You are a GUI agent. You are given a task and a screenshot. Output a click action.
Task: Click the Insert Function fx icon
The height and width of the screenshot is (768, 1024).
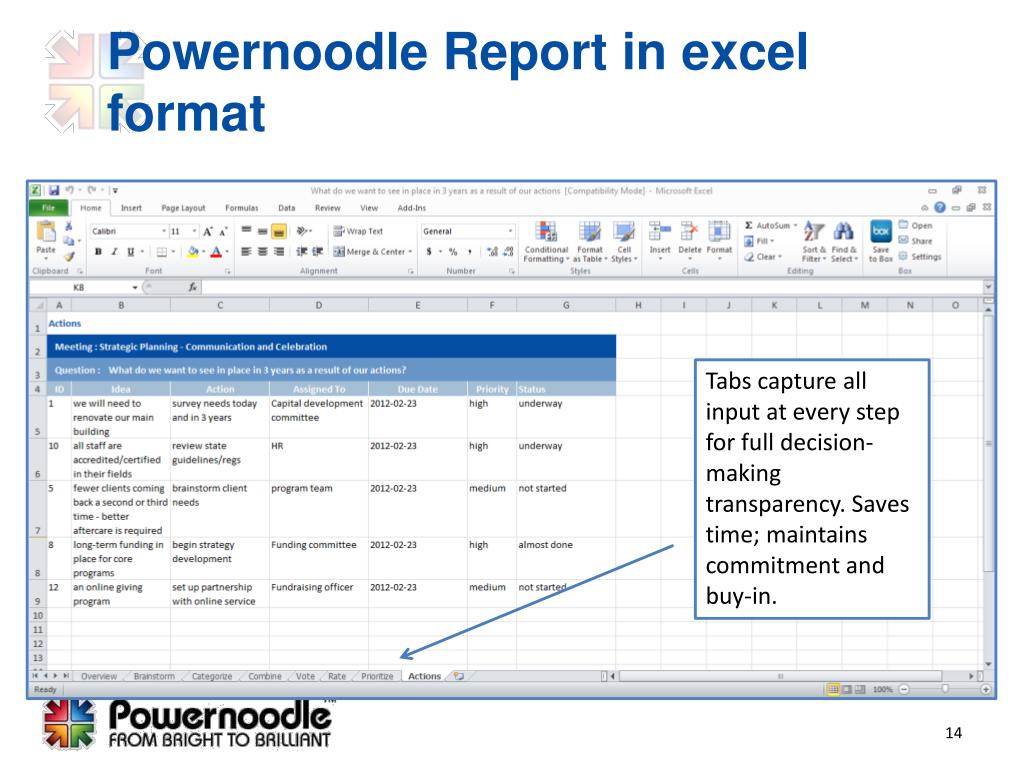coord(193,287)
